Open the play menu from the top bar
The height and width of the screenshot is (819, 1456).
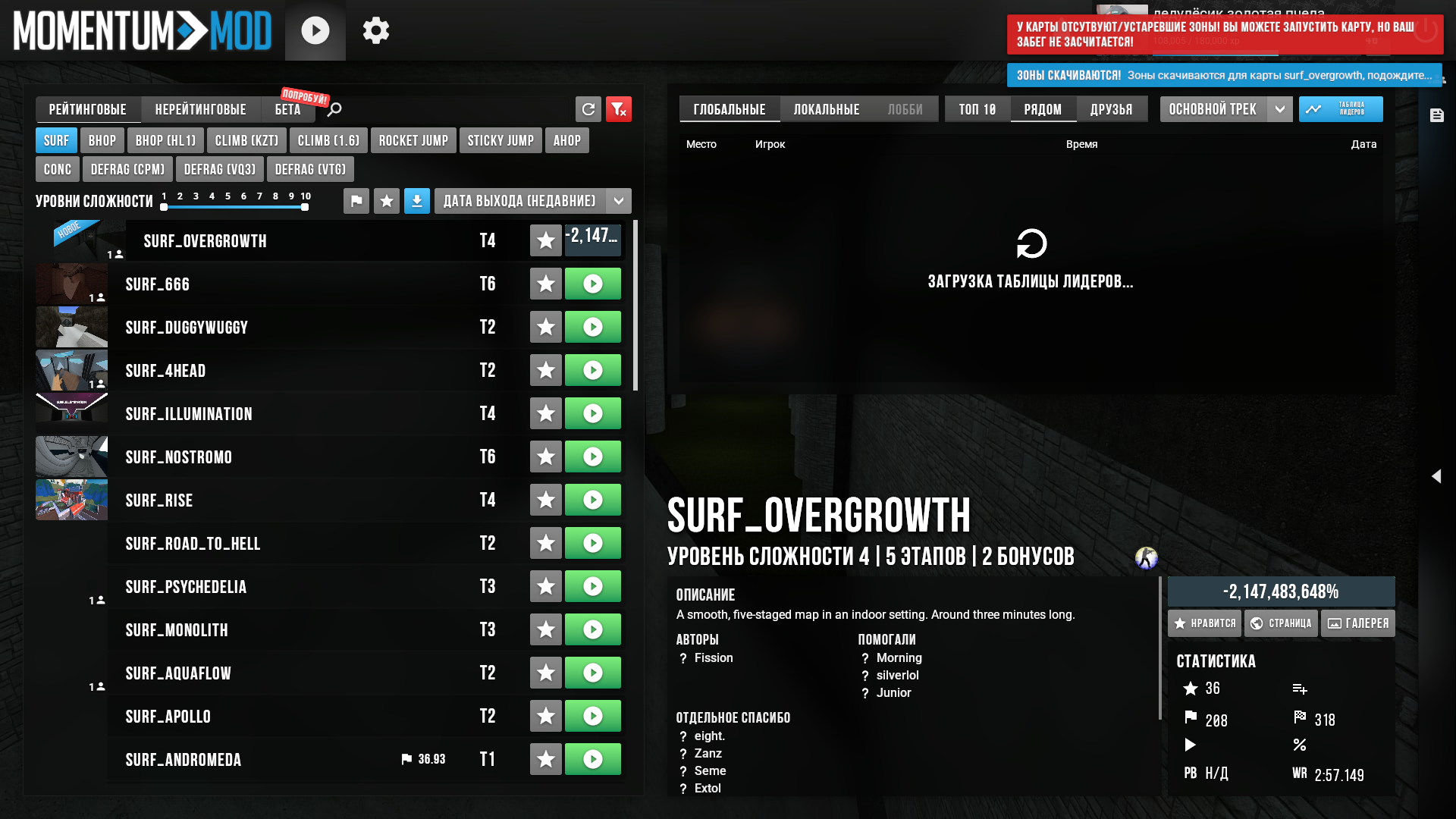(x=315, y=30)
